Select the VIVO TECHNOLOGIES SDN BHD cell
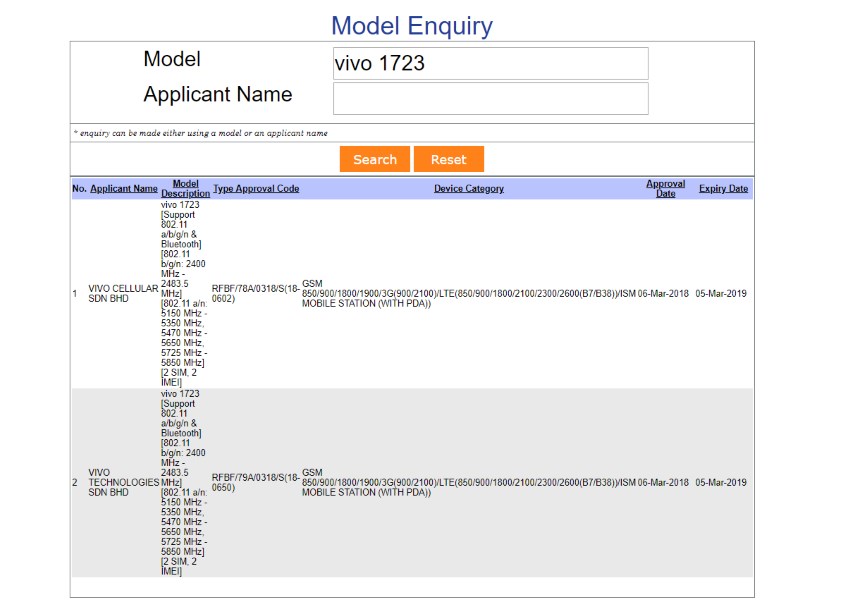 pos(124,482)
